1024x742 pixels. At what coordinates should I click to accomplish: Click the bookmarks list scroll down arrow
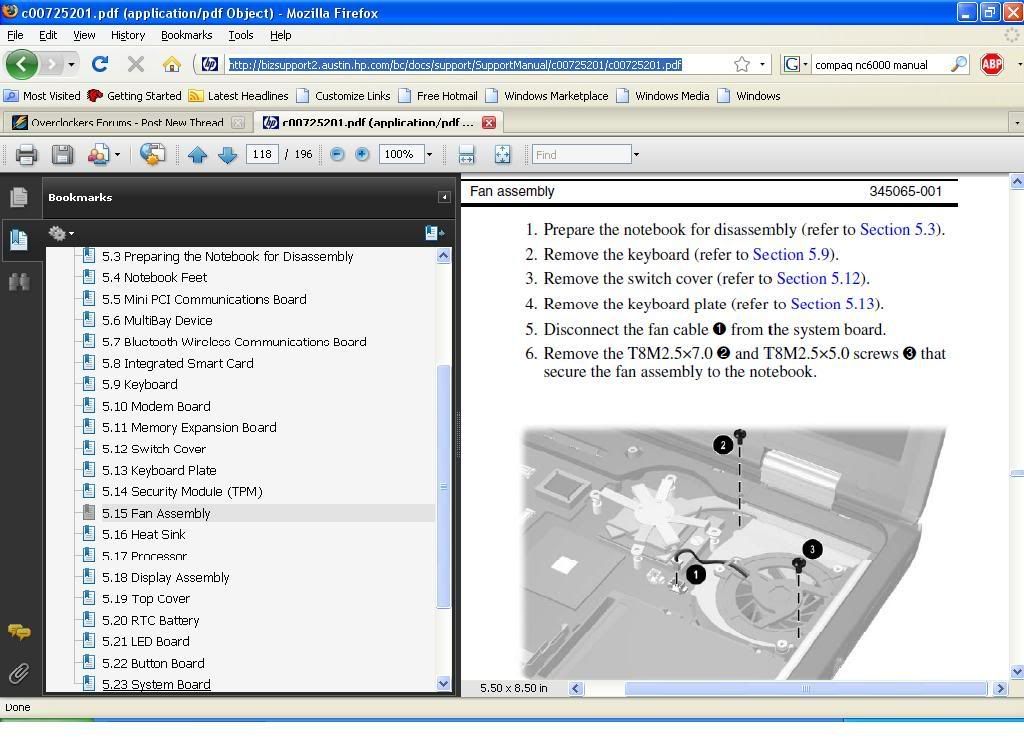click(443, 683)
